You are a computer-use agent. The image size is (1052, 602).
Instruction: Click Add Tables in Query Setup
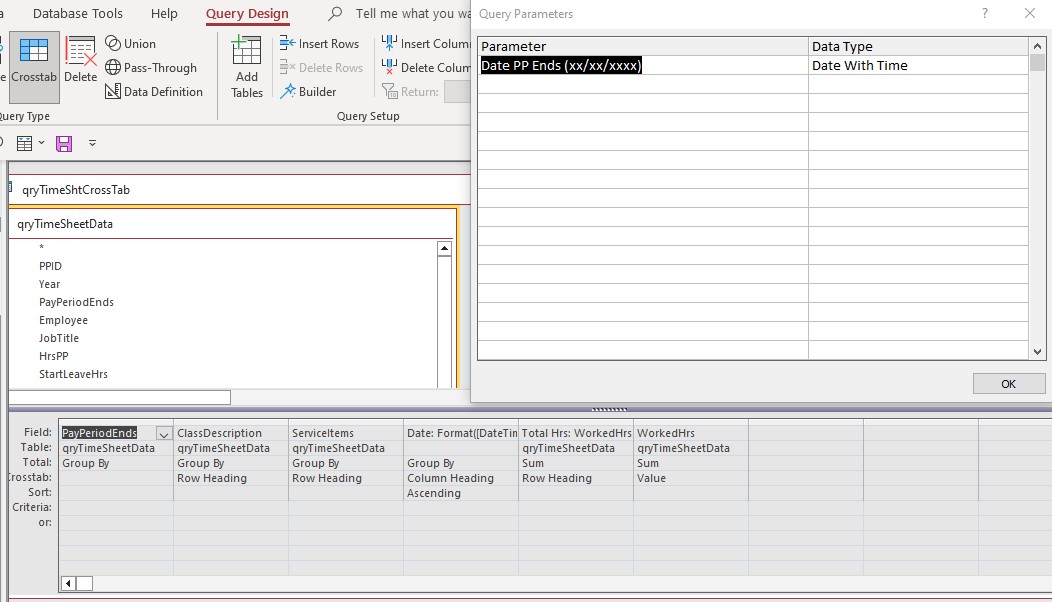[245, 65]
